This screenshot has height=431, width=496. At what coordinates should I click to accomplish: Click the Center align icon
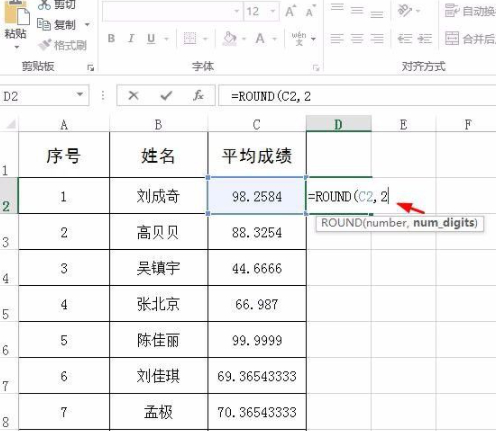point(357,39)
